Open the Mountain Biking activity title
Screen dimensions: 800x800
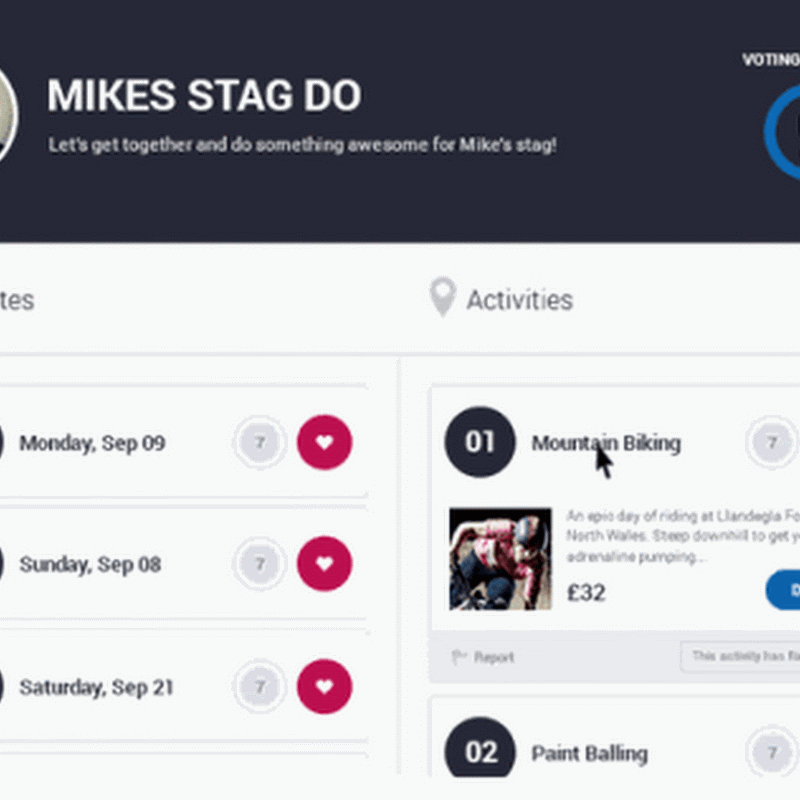coord(605,443)
